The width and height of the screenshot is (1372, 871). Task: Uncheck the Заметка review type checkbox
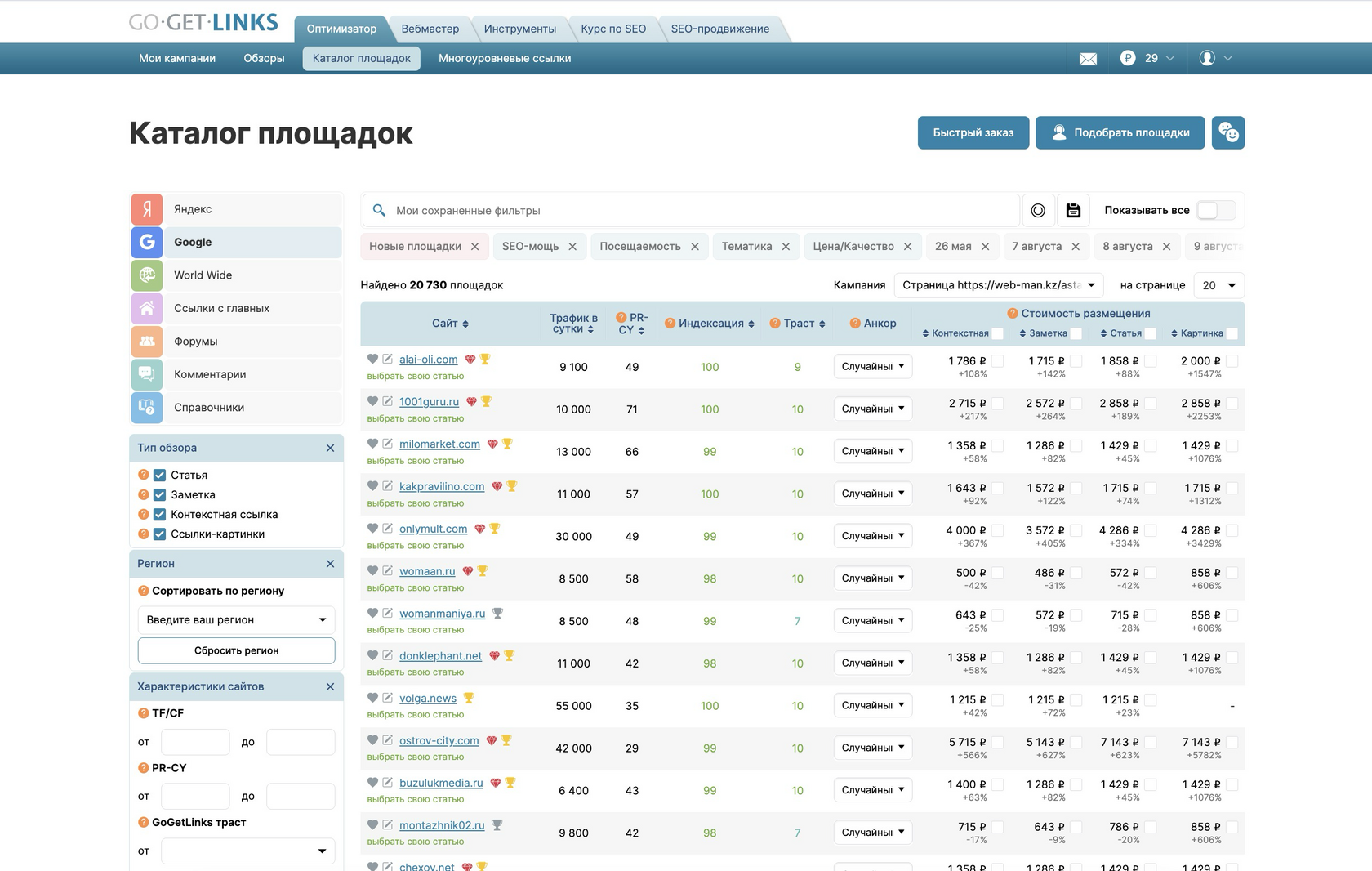[160, 494]
